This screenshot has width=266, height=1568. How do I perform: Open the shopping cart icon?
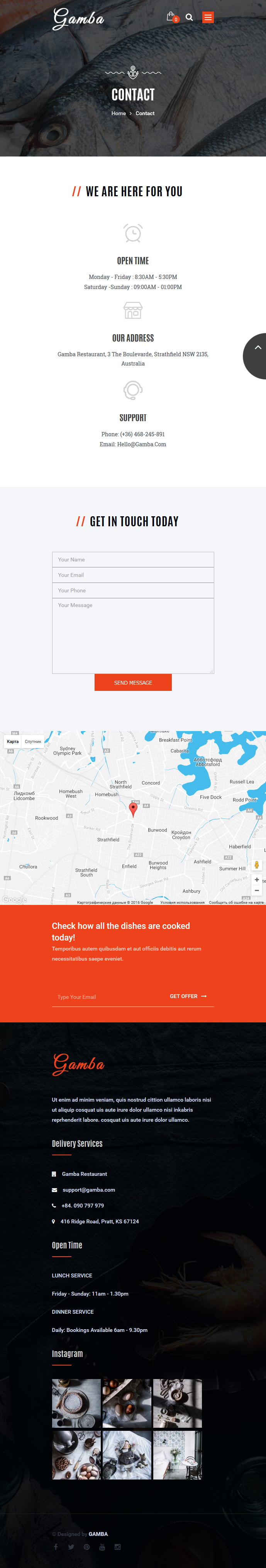[171, 17]
